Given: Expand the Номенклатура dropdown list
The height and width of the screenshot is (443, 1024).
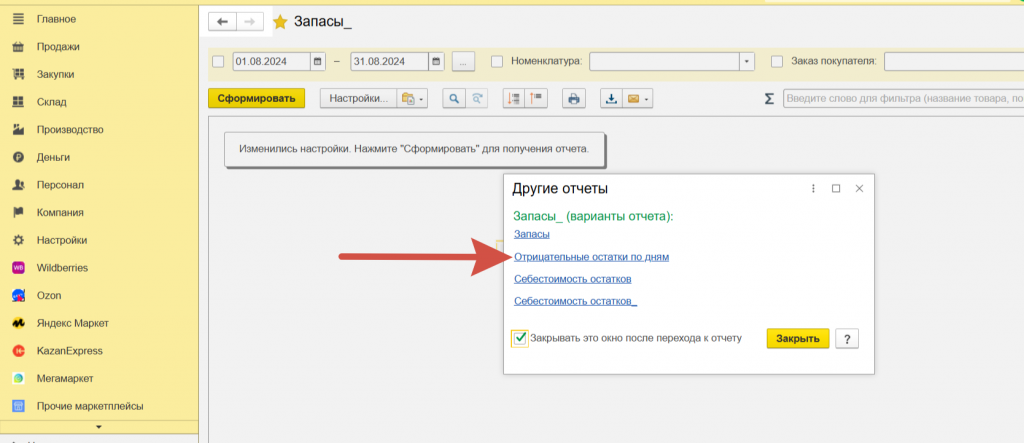Looking at the screenshot, I should pos(746,62).
